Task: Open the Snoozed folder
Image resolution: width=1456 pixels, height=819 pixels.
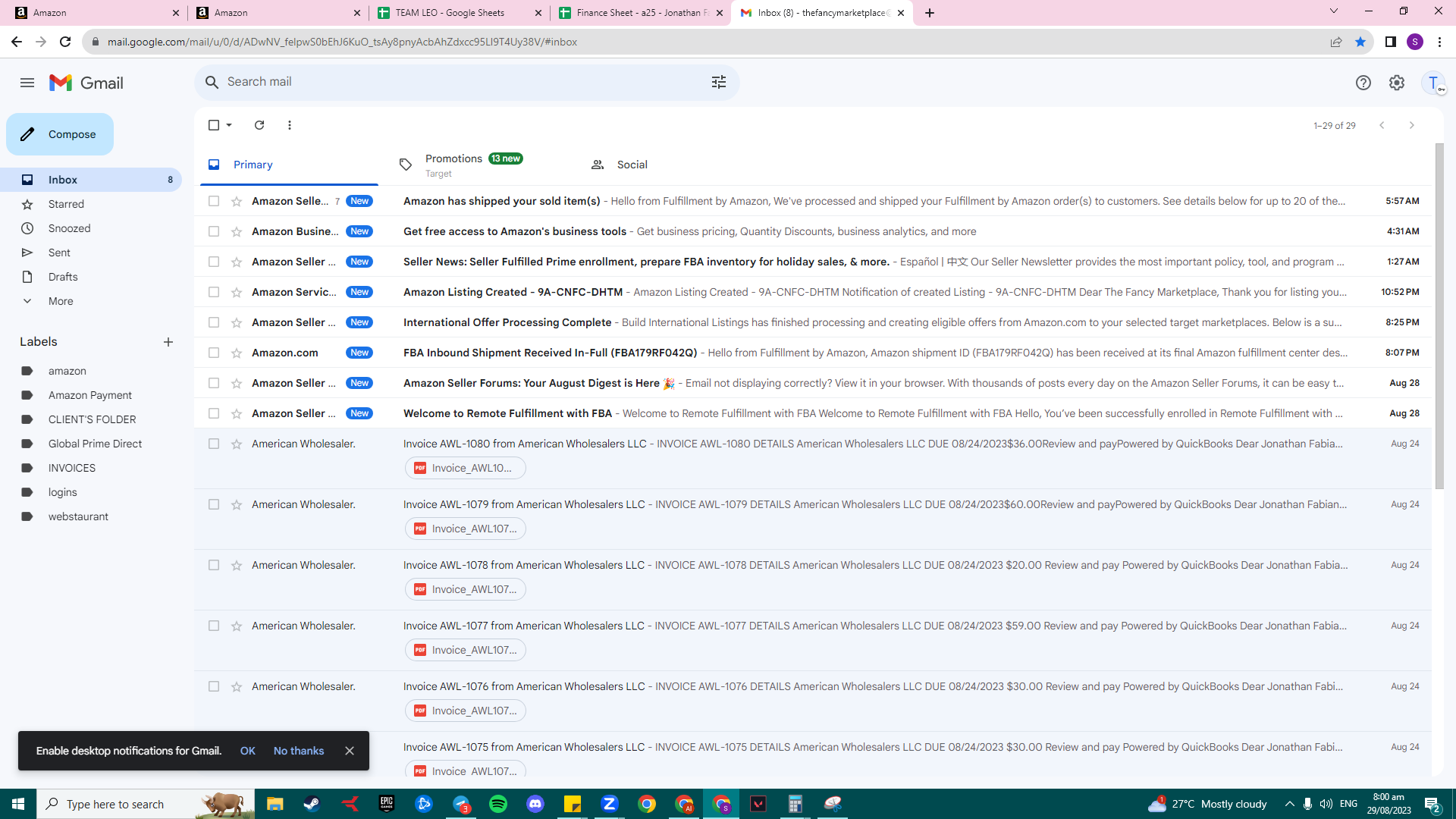Action: [x=91, y=228]
